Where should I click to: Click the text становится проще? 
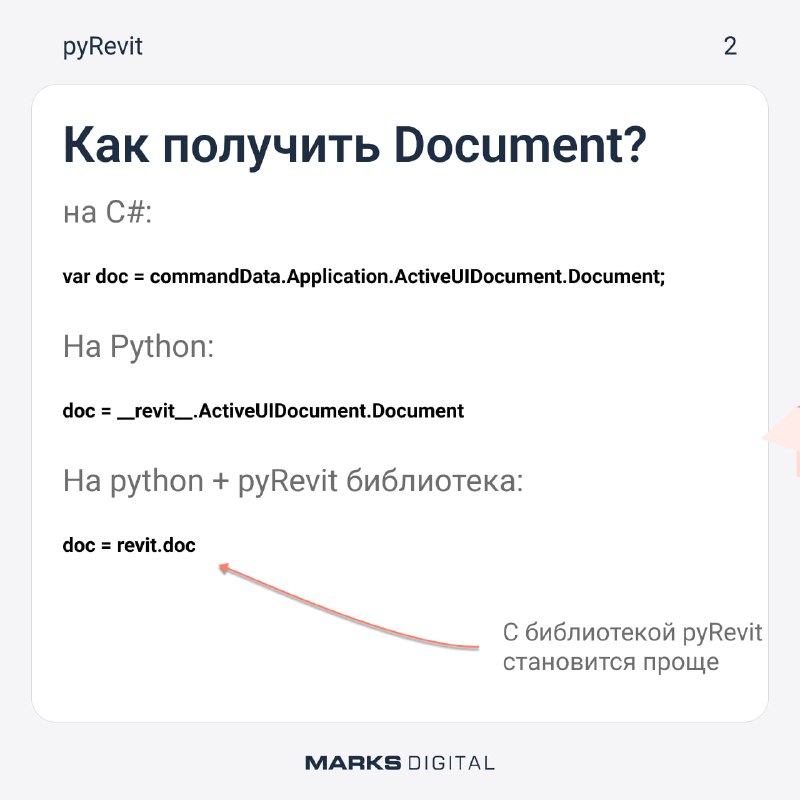611,662
